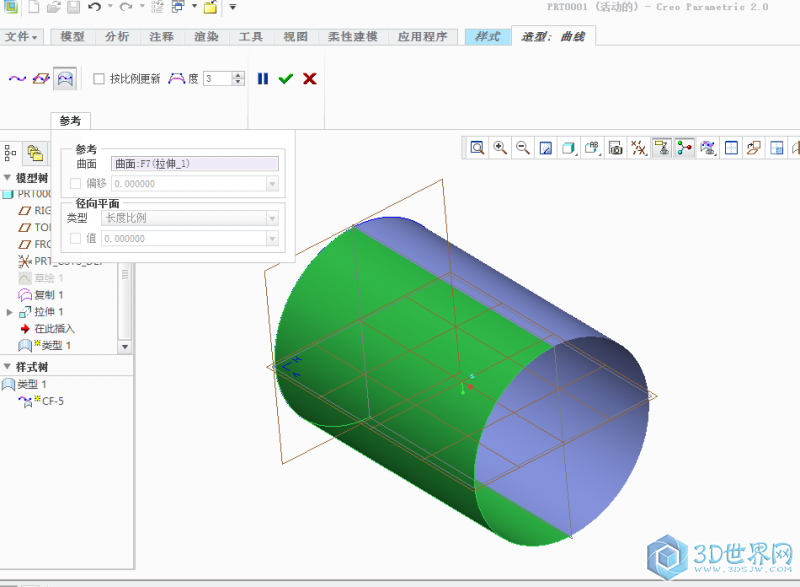Click model tree scrollbar down arrow
Screen dimensions: 800x587
tap(125, 347)
